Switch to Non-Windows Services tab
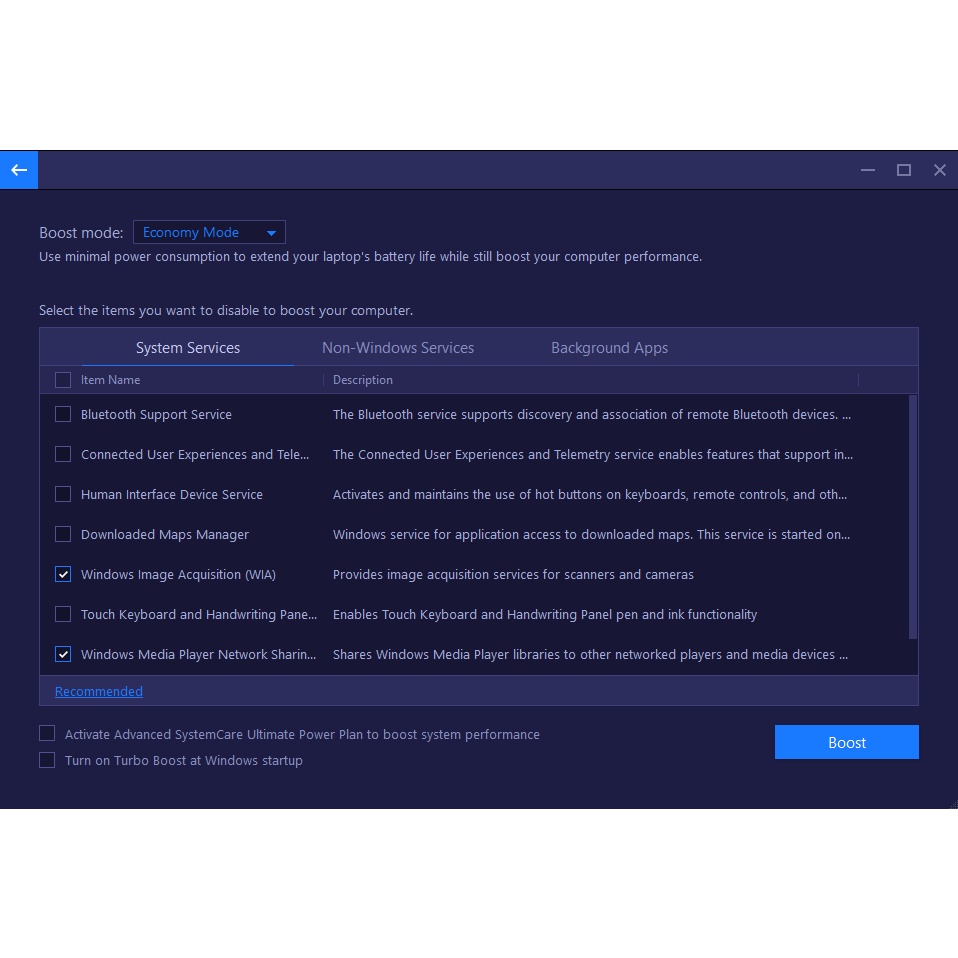 [398, 348]
